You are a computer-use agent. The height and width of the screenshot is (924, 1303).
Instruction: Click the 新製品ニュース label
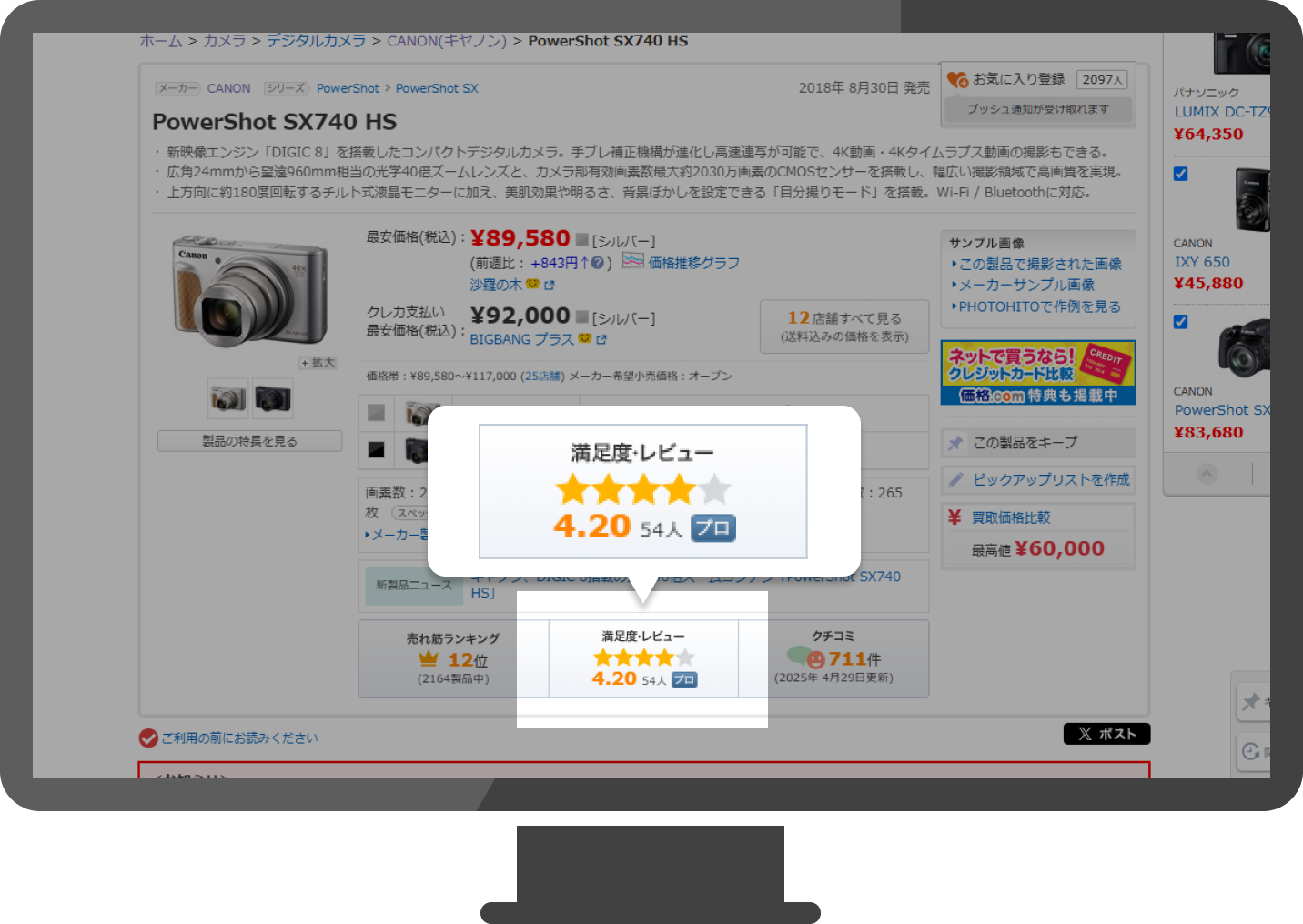point(414,585)
